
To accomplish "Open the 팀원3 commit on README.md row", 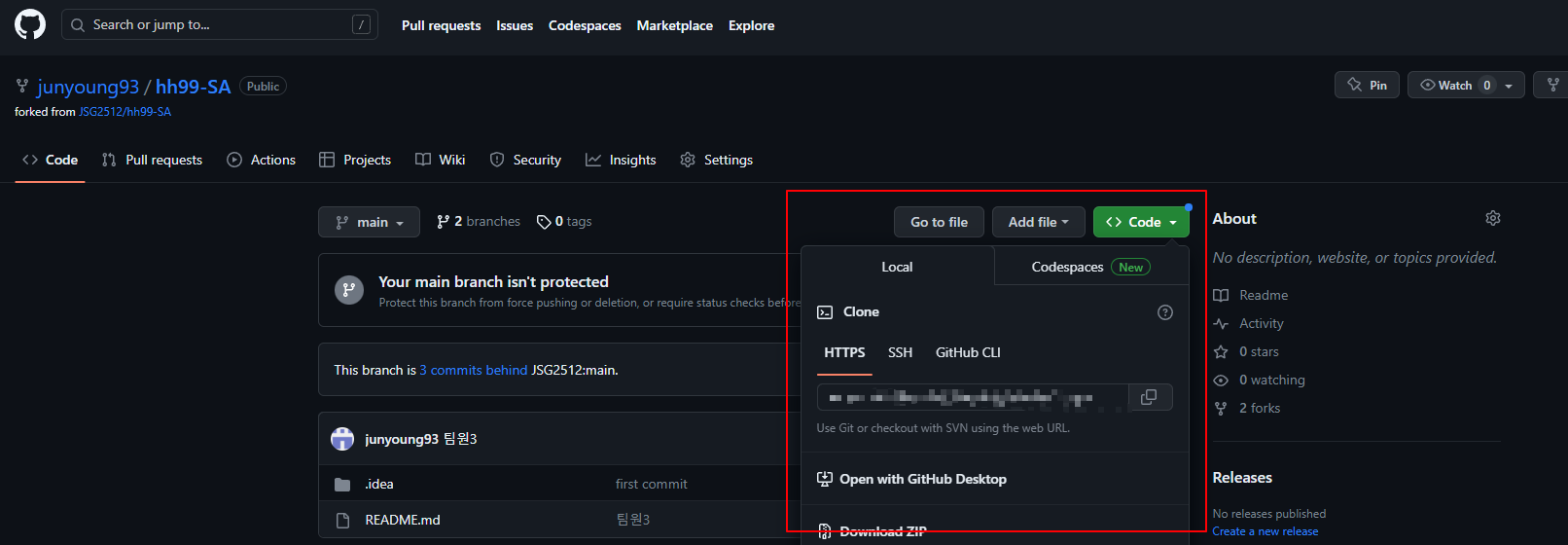I will 632,520.
